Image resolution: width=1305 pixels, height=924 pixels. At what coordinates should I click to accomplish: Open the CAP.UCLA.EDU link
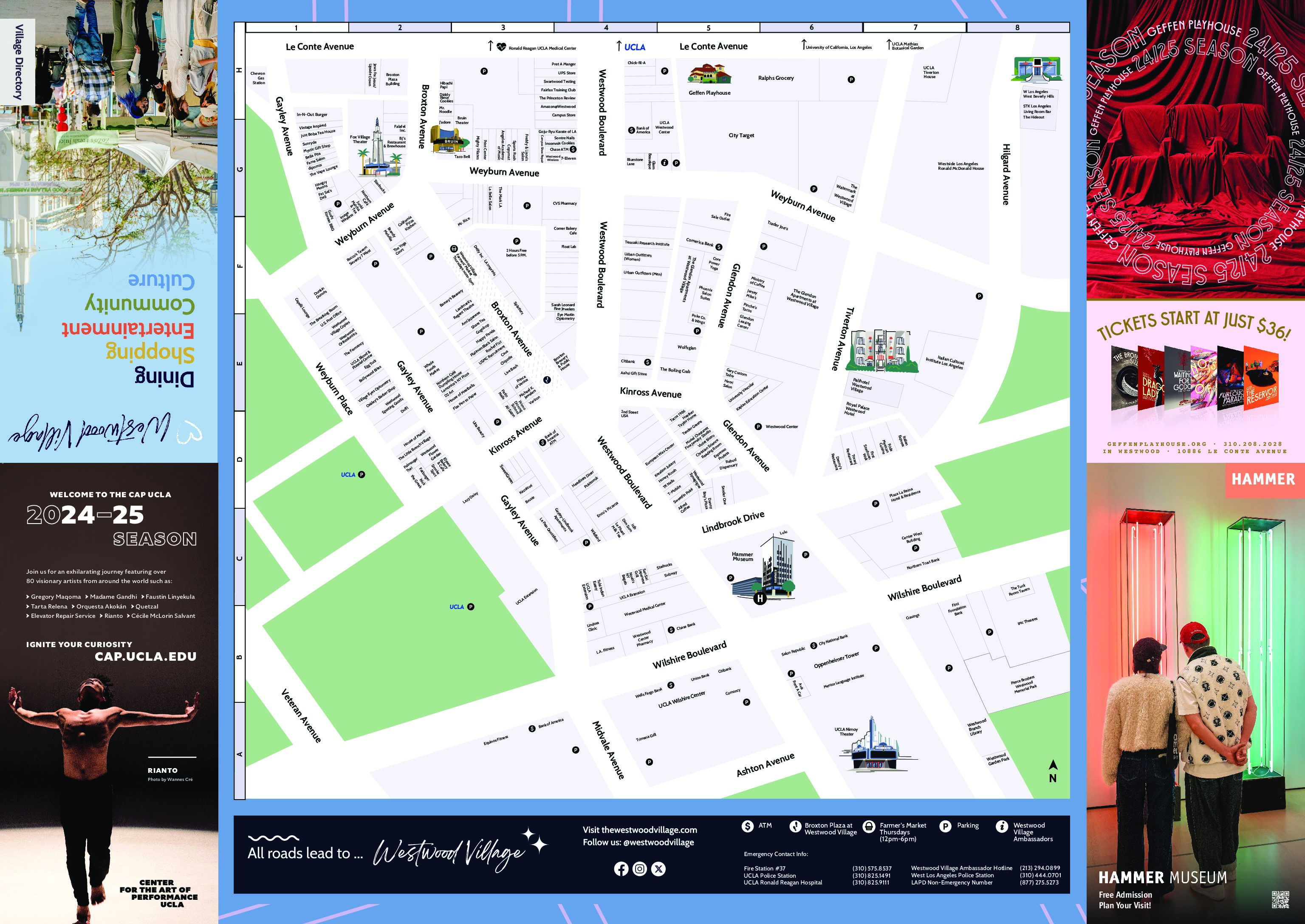[146, 656]
